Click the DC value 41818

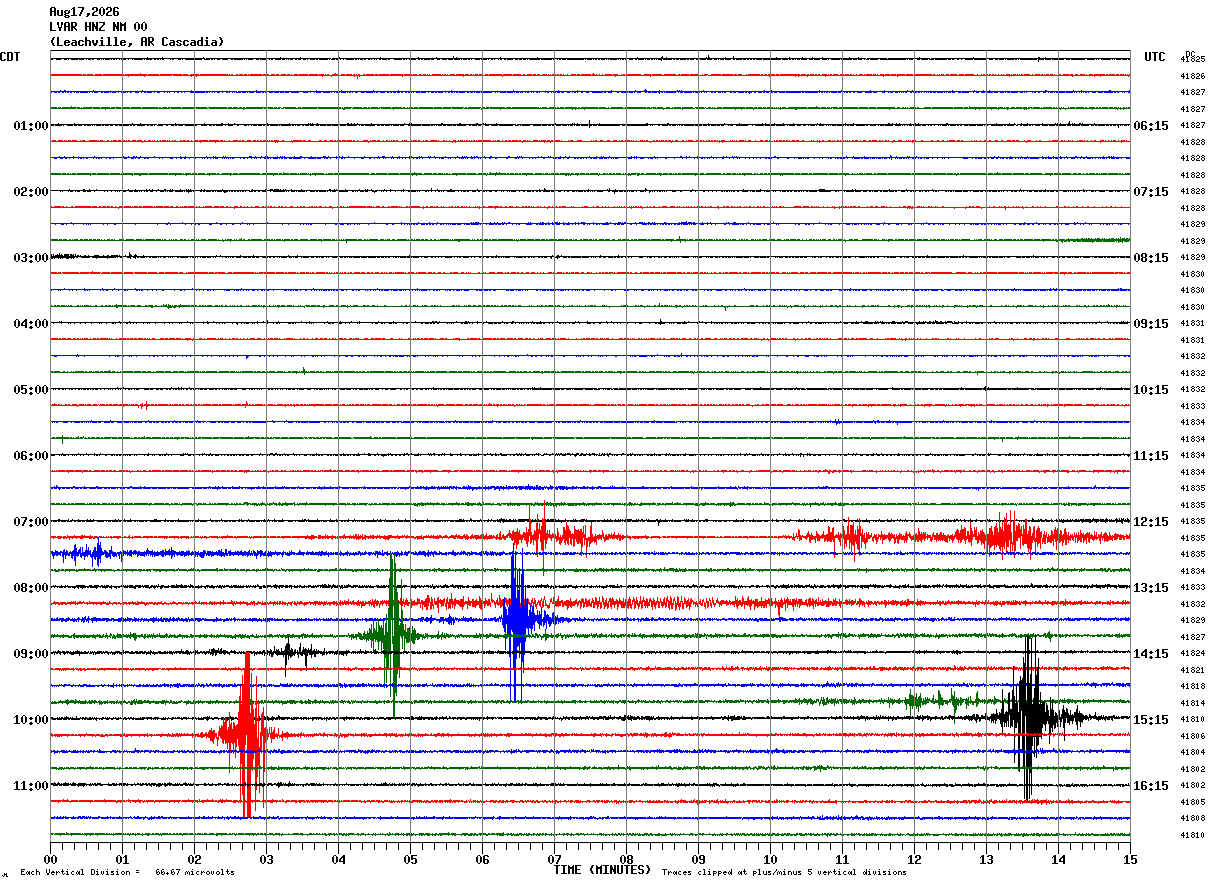[x=1193, y=686]
